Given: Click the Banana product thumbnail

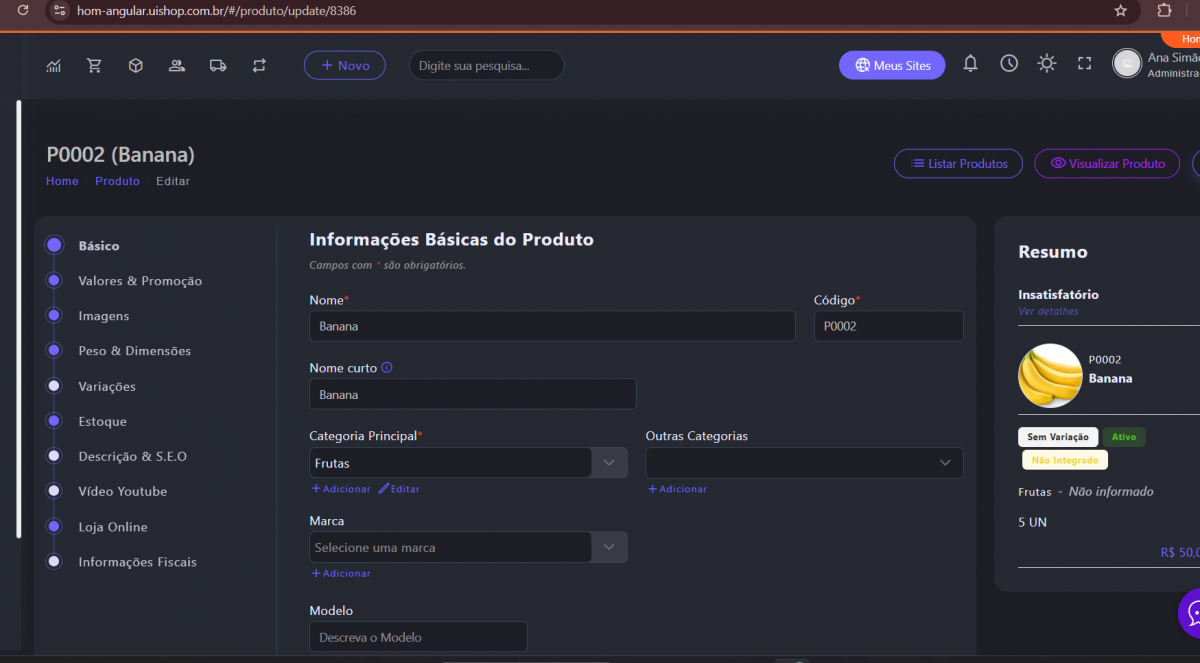Looking at the screenshot, I should [1050, 375].
